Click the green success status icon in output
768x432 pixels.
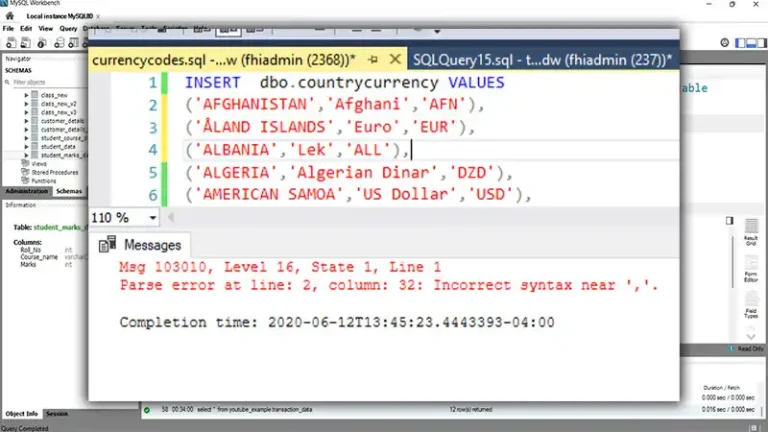coord(147,410)
